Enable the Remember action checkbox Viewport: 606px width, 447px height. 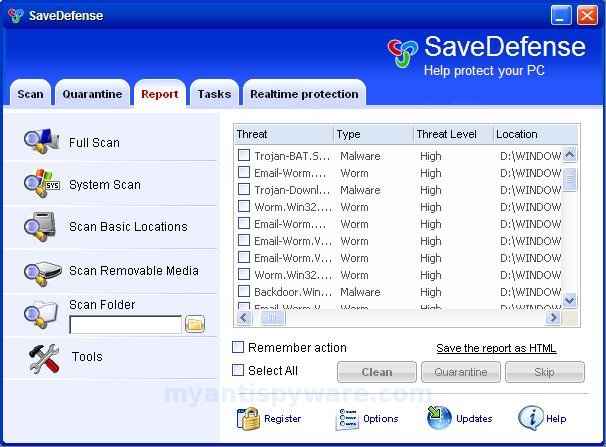[238, 347]
